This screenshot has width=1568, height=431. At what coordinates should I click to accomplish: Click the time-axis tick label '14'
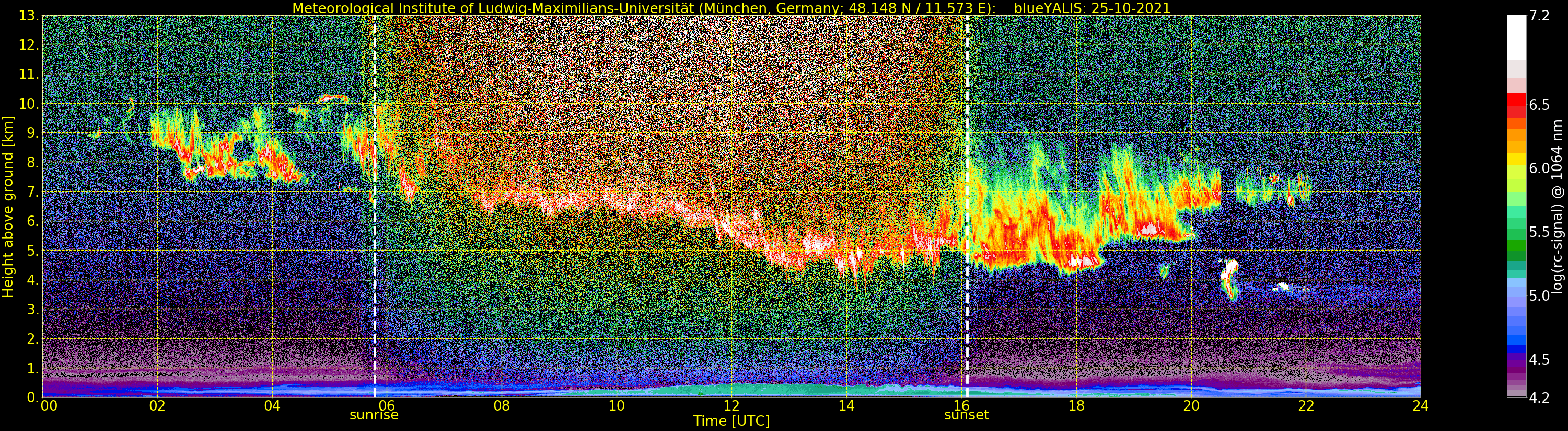click(846, 406)
